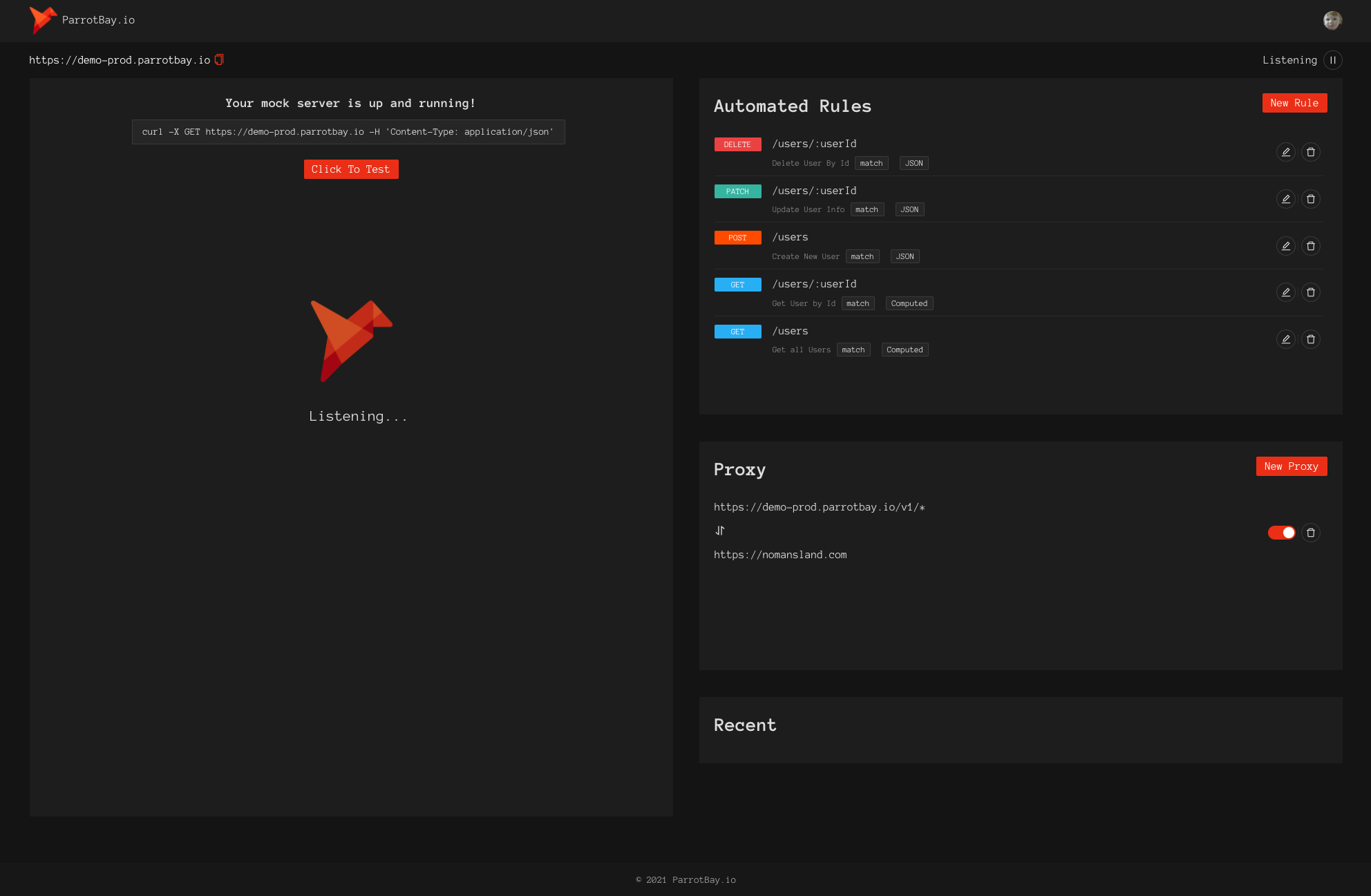Edit the DELETE /users/:userId rule
The image size is (1371, 896).
click(x=1285, y=152)
